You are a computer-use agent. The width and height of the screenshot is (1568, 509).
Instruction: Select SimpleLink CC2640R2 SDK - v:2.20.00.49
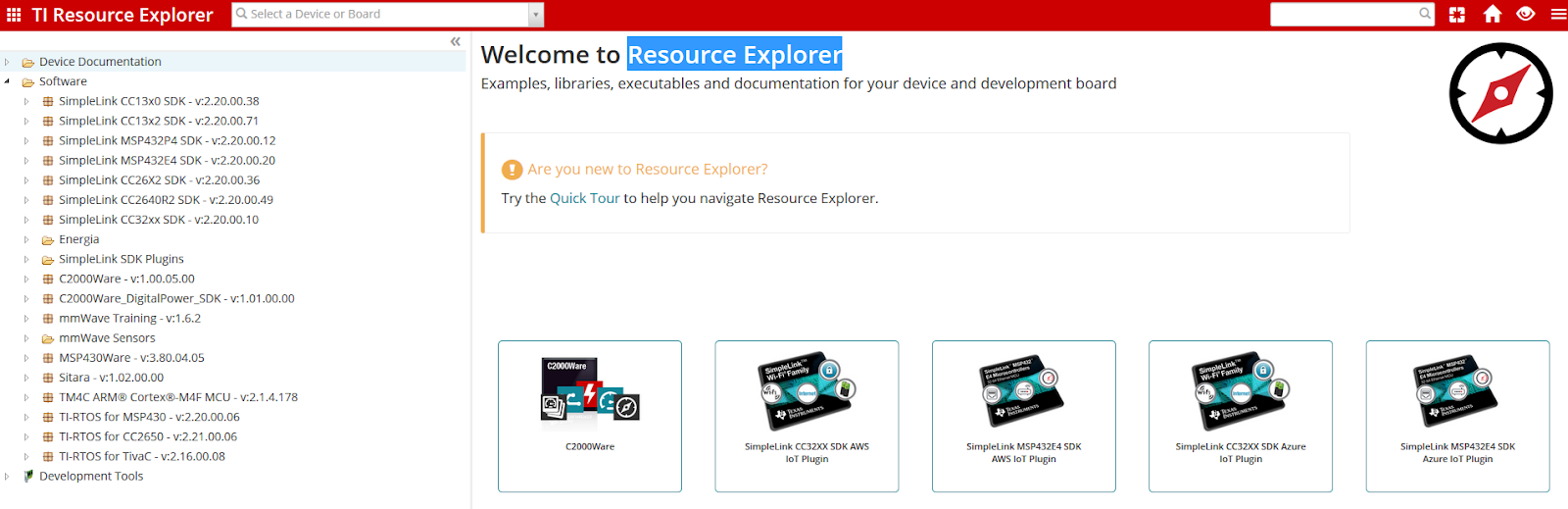166,200
